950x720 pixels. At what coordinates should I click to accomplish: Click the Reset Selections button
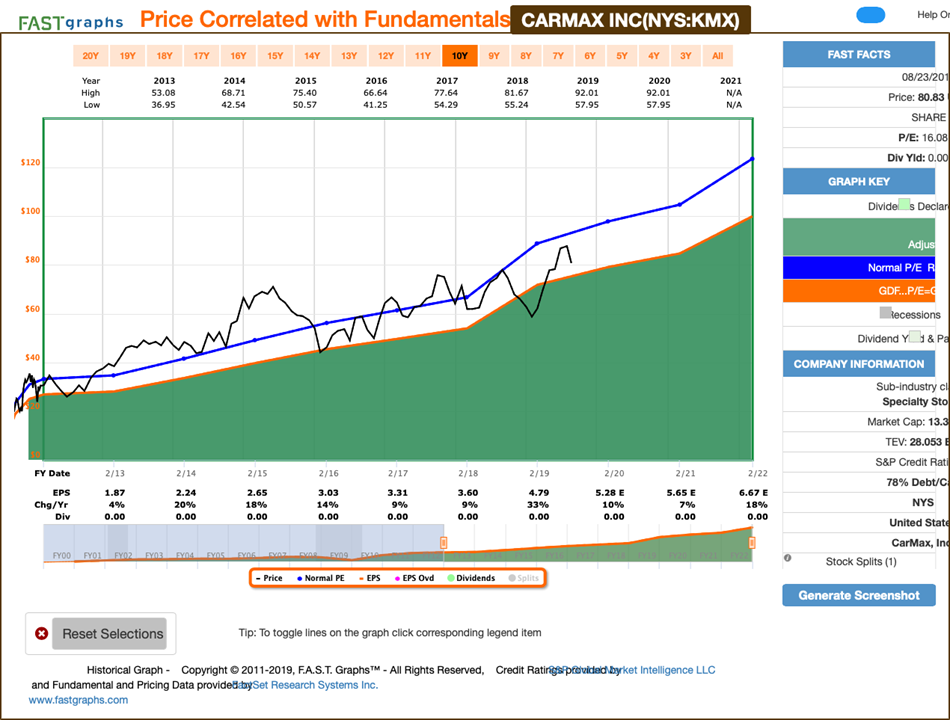point(109,633)
